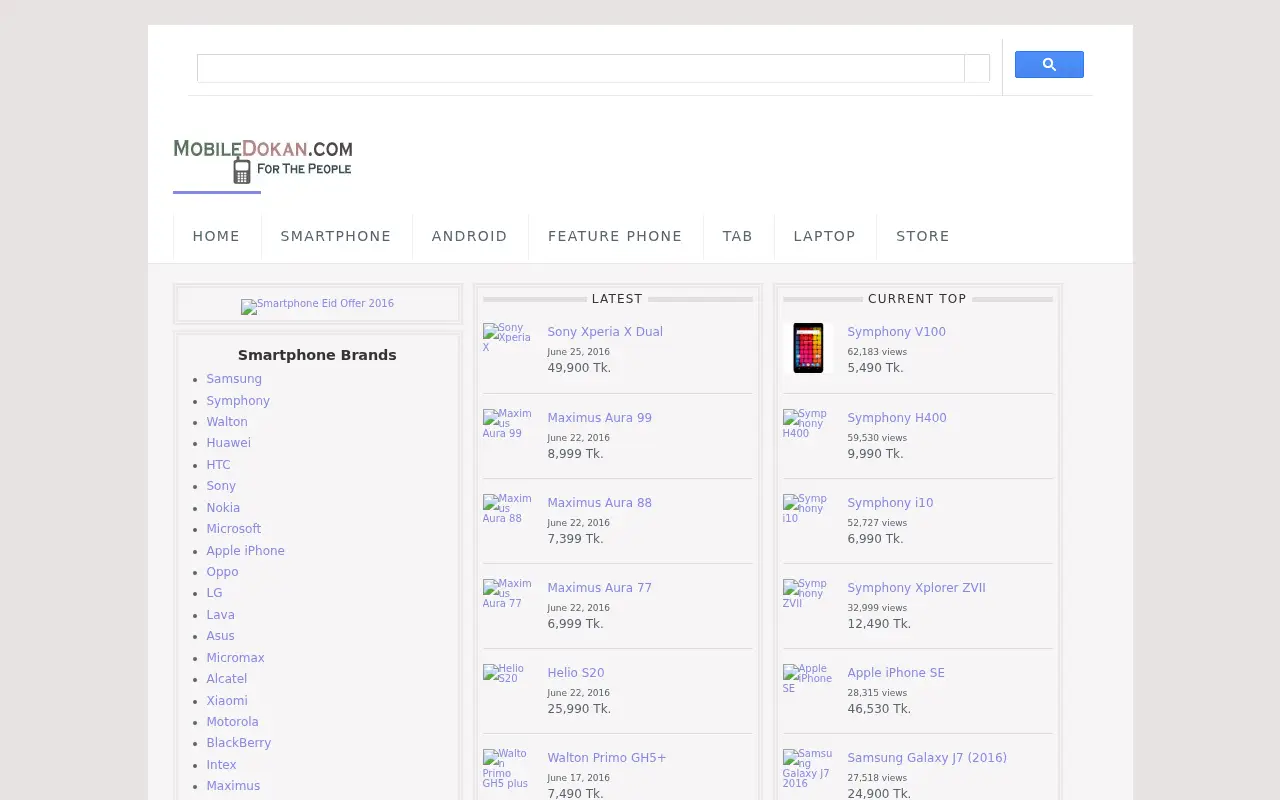Open the Samsung Galaxy J7 (2016) title link
Image resolution: width=1280 pixels, height=800 pixels.
tap(927, 758)
